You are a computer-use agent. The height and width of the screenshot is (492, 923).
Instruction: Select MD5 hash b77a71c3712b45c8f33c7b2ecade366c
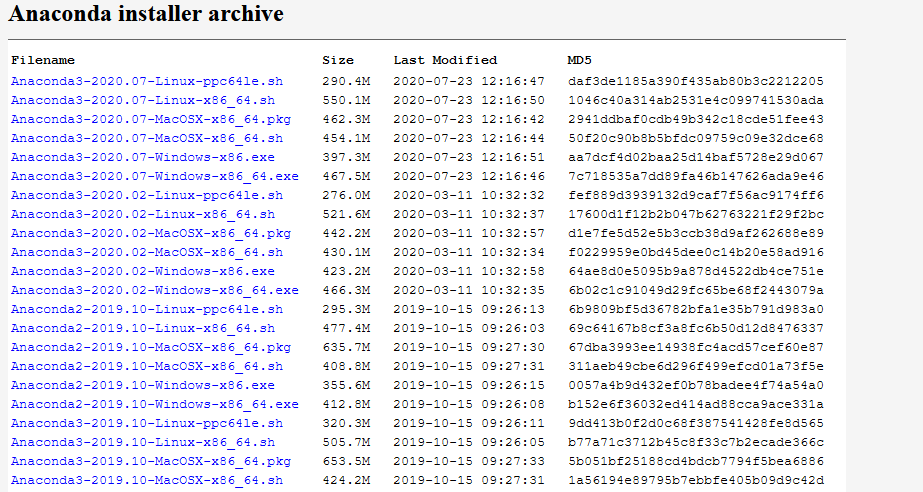696,442
